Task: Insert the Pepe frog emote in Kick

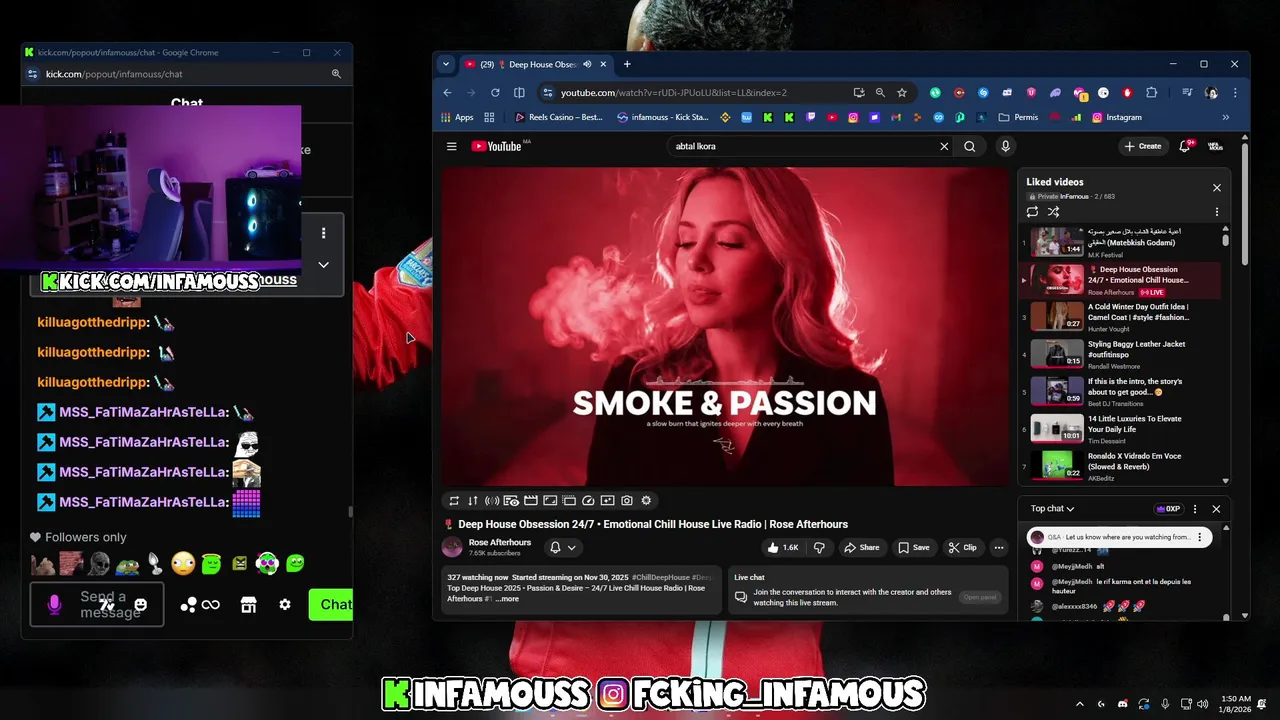Action: coord(127,564)
